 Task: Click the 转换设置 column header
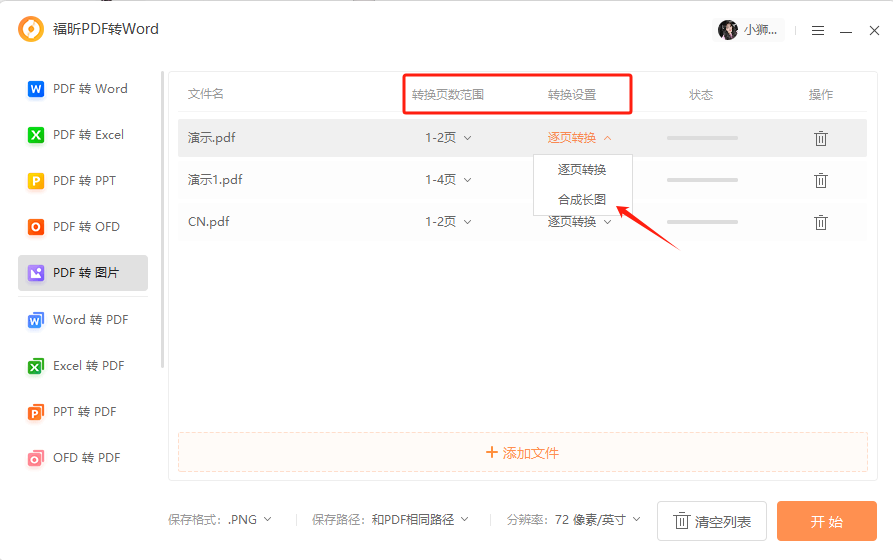coord(572,95)
